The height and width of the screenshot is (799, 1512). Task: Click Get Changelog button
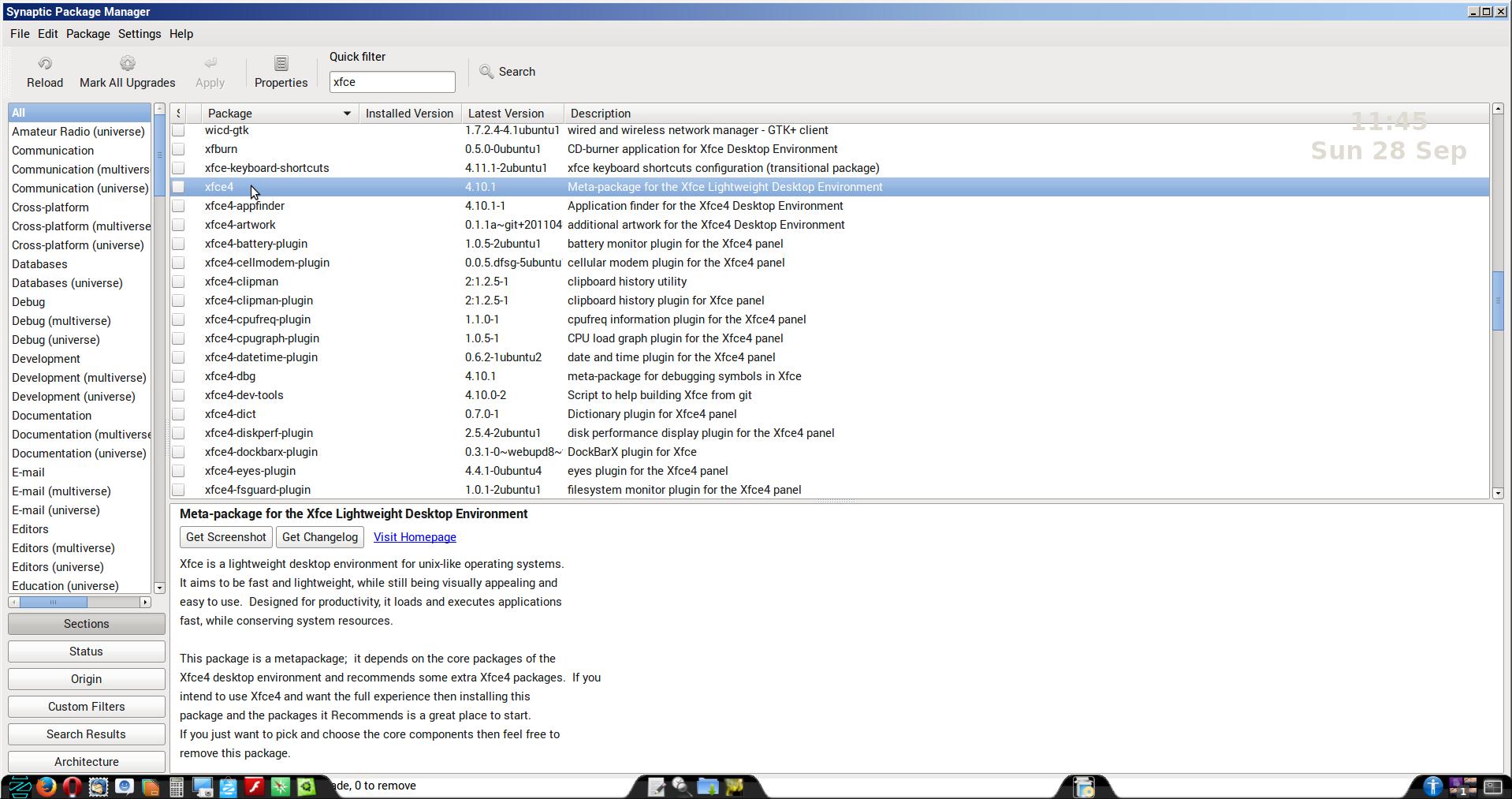coord(319,537)
